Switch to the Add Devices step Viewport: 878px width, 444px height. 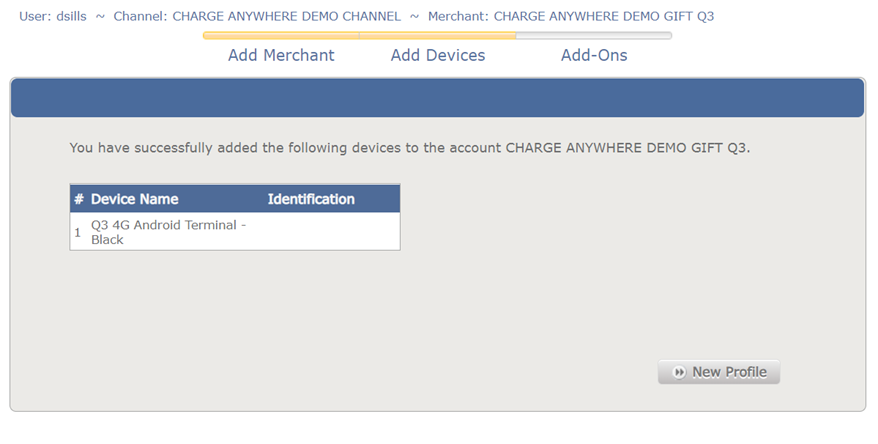click(438, 55)
